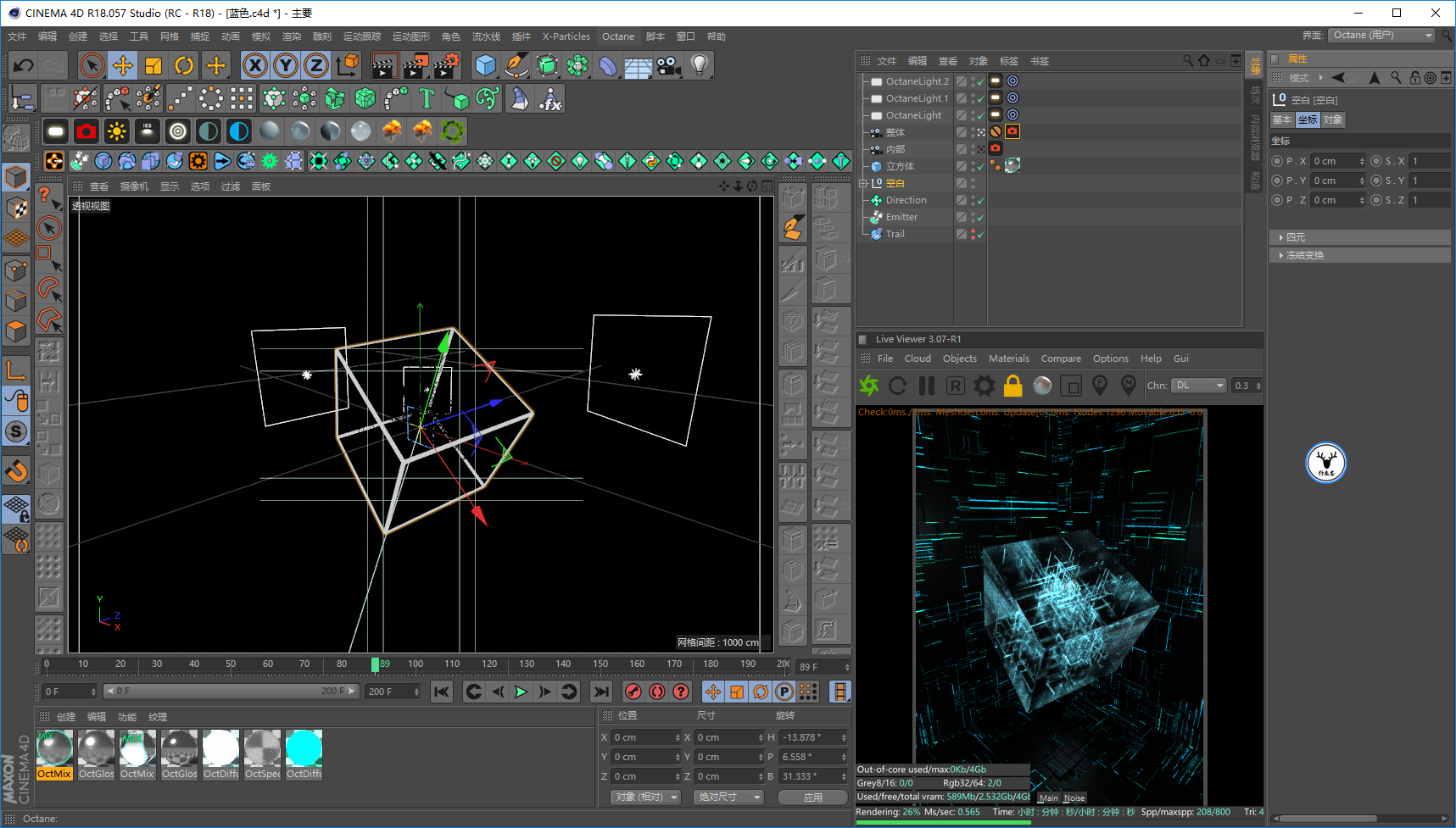Pause the Live Viewer render
Image resolution: width=1456 pixels, height=828 pixels.
927,386
